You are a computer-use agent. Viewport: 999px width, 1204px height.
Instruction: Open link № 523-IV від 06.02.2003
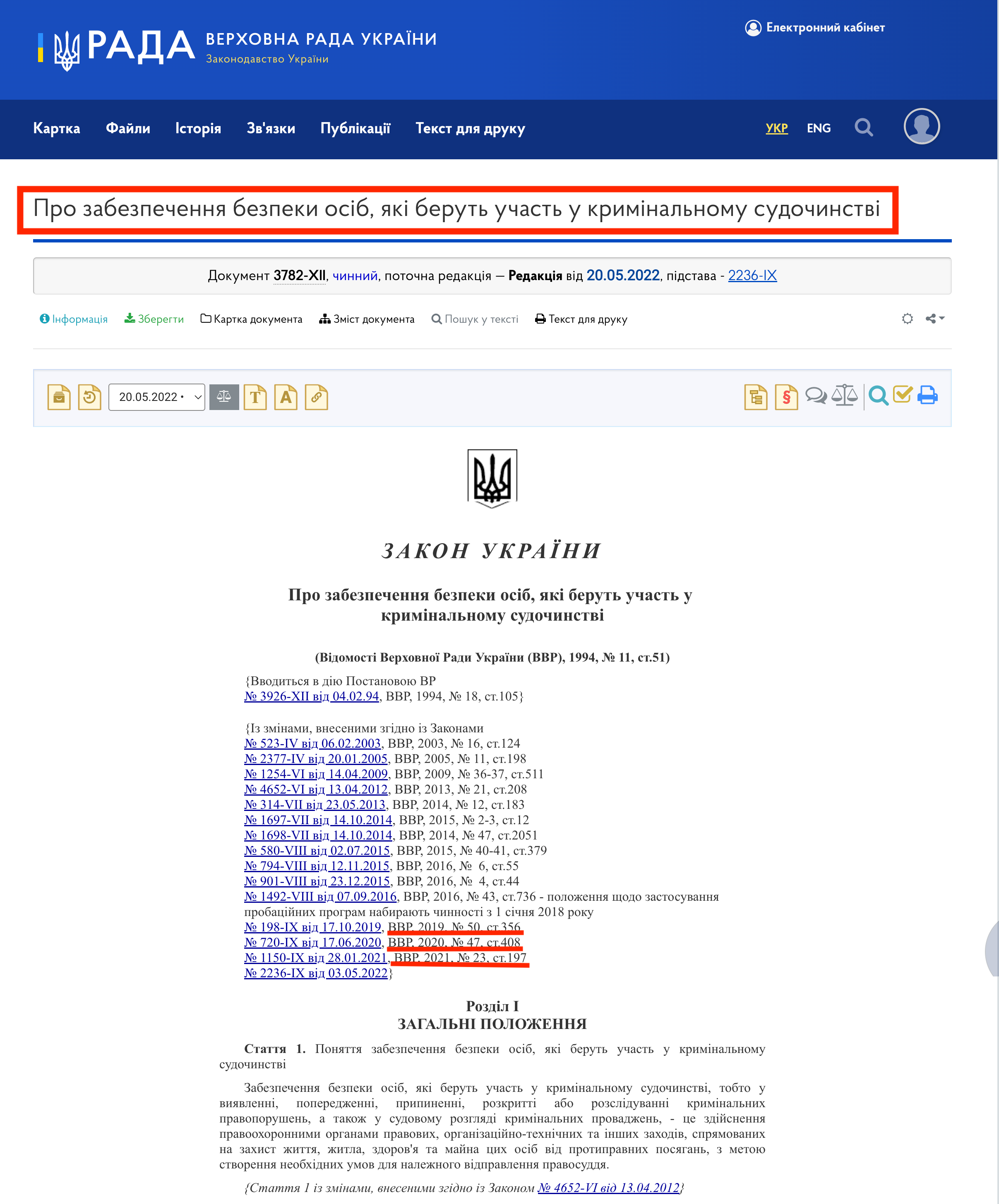tap(312, 743)
